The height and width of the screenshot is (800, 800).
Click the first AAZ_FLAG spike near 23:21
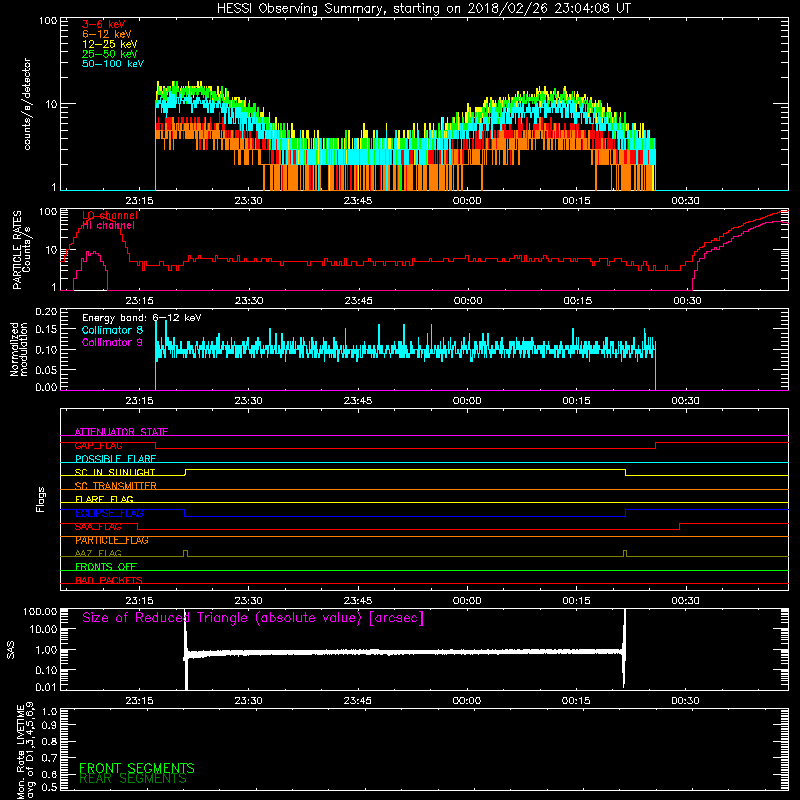click(185, 554)
